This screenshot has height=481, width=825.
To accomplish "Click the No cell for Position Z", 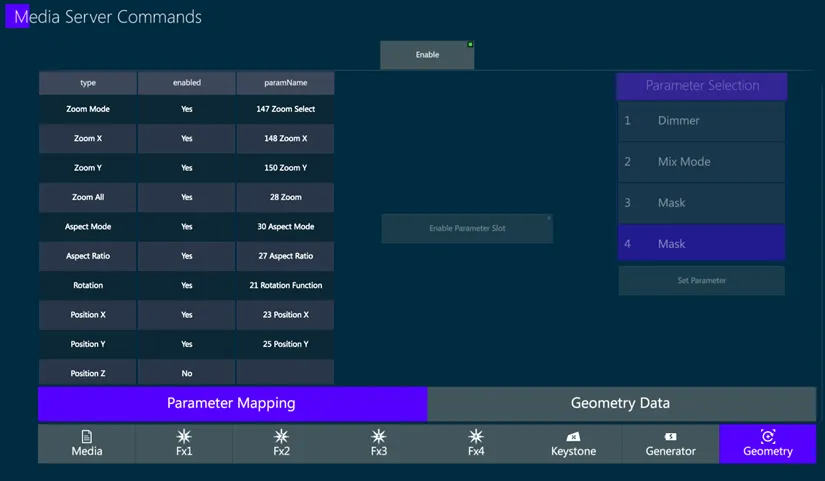I will tap(187, 373).
